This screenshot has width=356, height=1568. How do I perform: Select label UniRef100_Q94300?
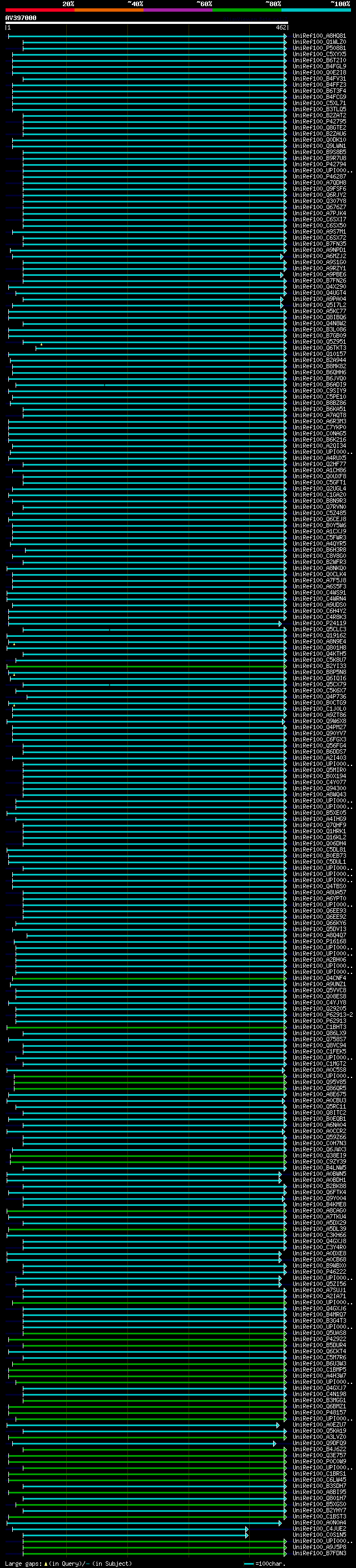click(319, 788)
